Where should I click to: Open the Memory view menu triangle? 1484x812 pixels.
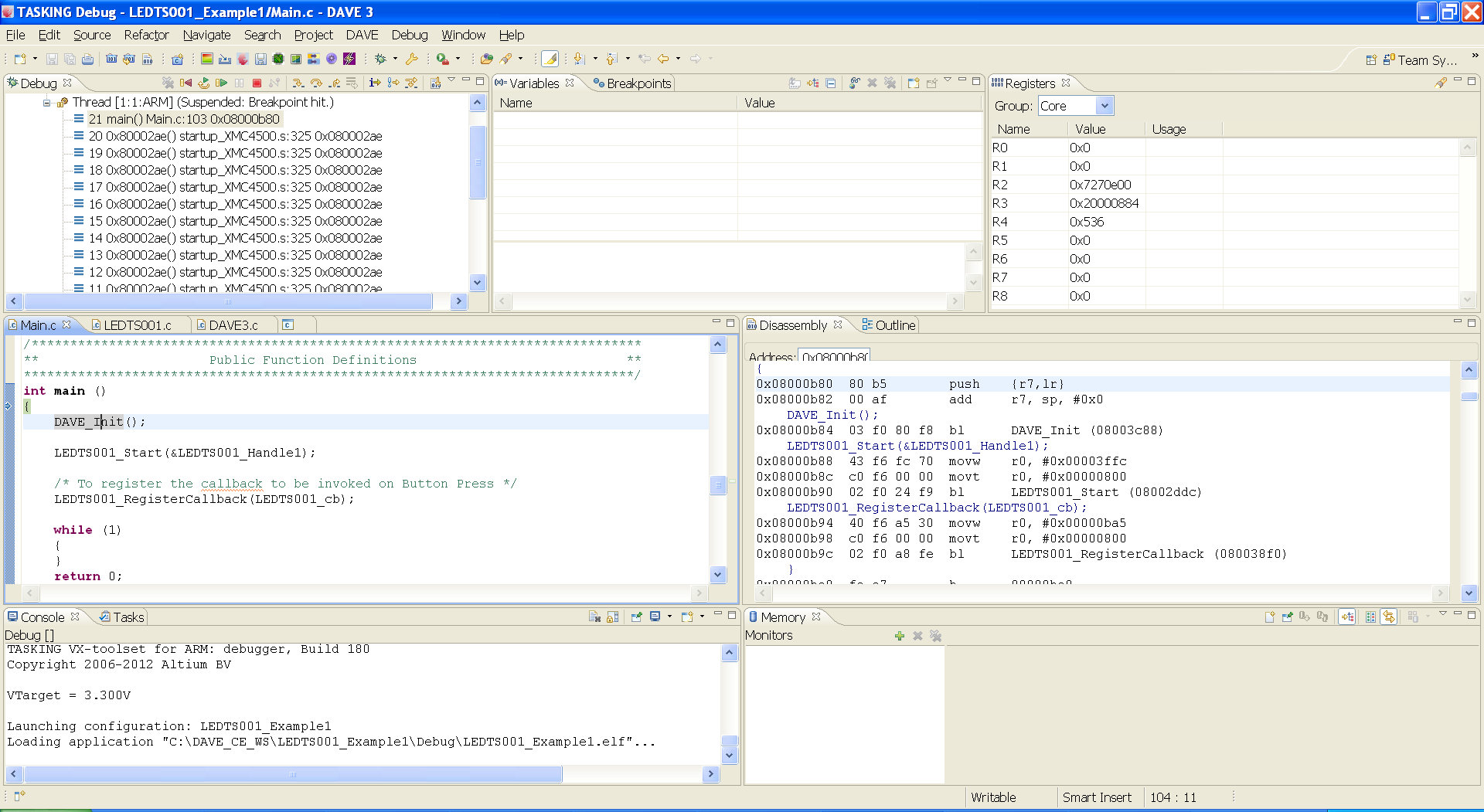1443,614
